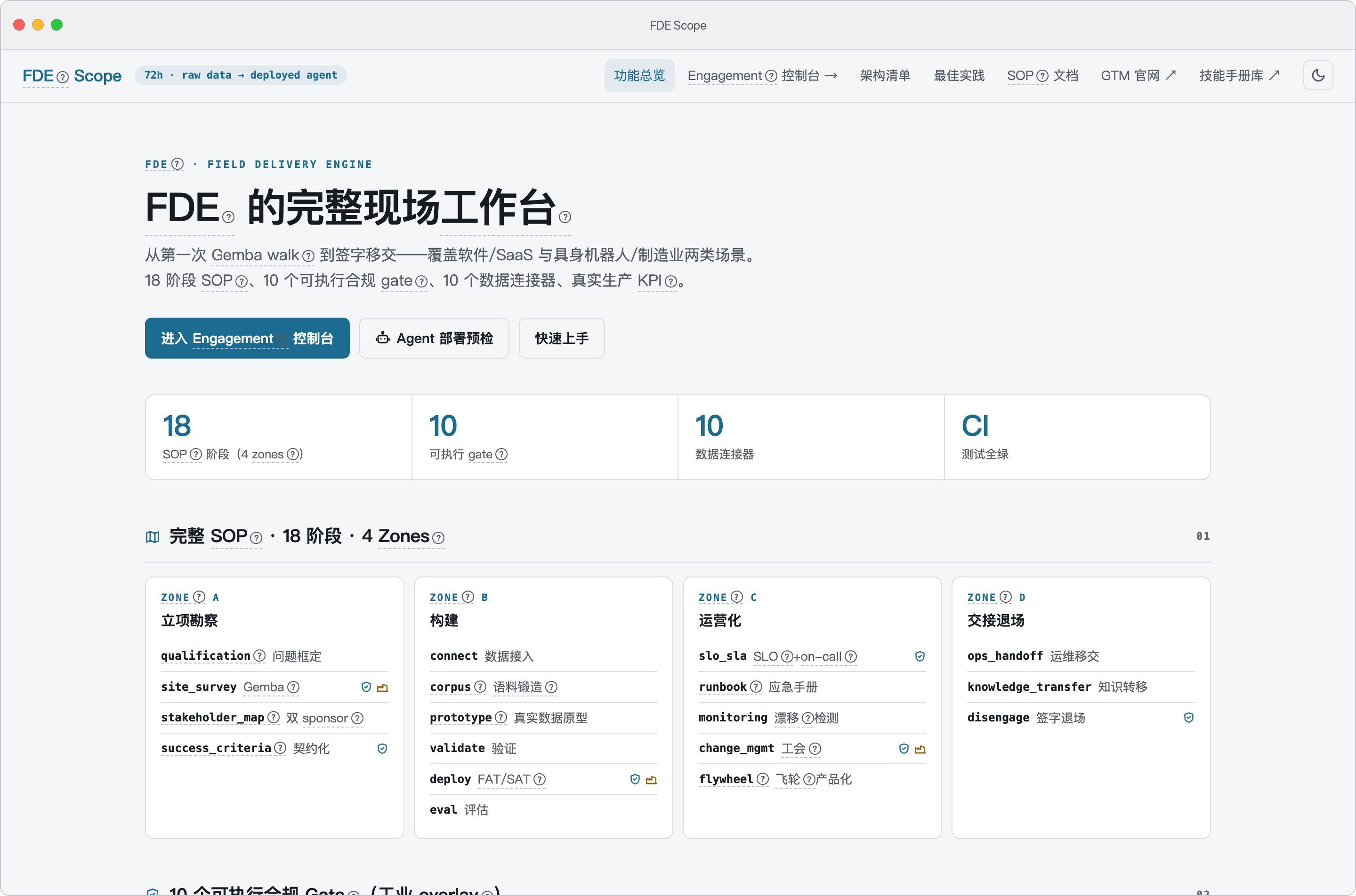Click the help icon beside ZONE D label
Viewport: 1356px width, 896px height.
pos(1006,597)
